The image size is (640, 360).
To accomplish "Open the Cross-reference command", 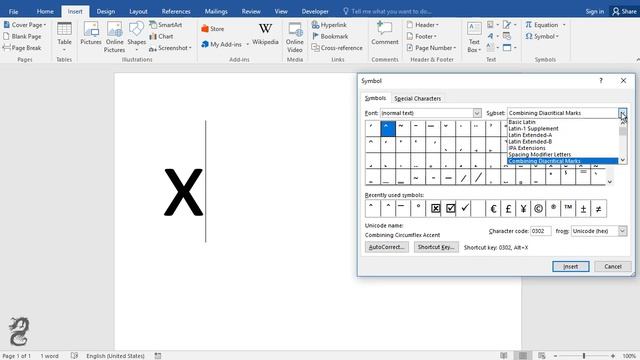I will pos(337,48).
